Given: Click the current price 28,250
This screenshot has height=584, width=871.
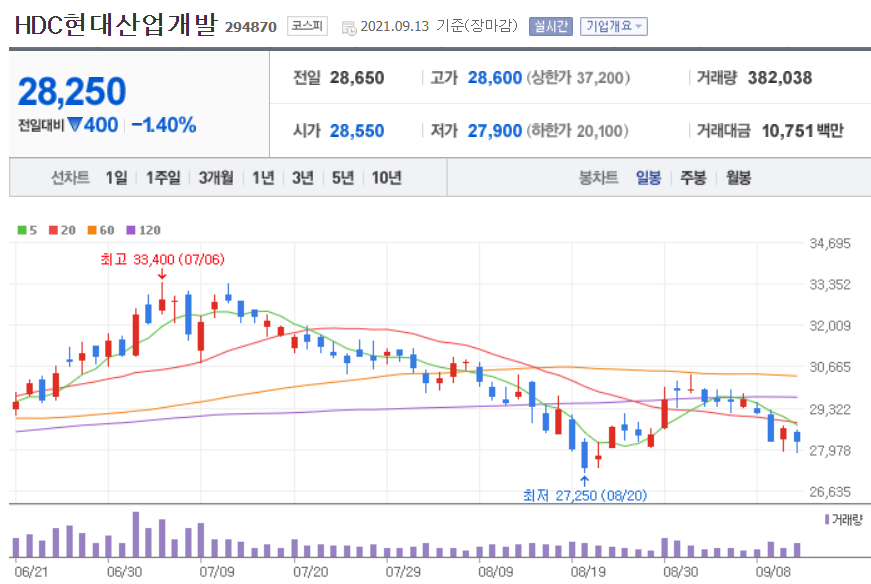Looking at the screenshot, I should point(72,92).
